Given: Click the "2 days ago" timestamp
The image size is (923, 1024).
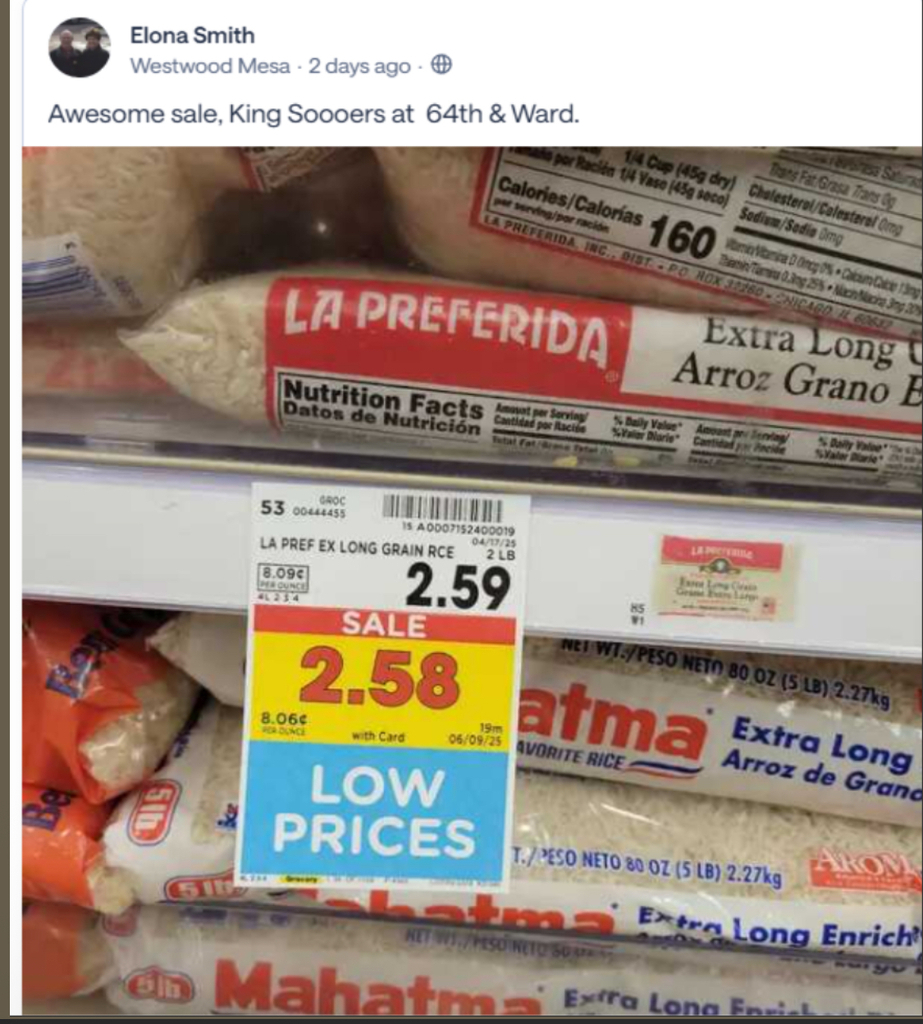Looking at the screenshot, I should point(359,67).
